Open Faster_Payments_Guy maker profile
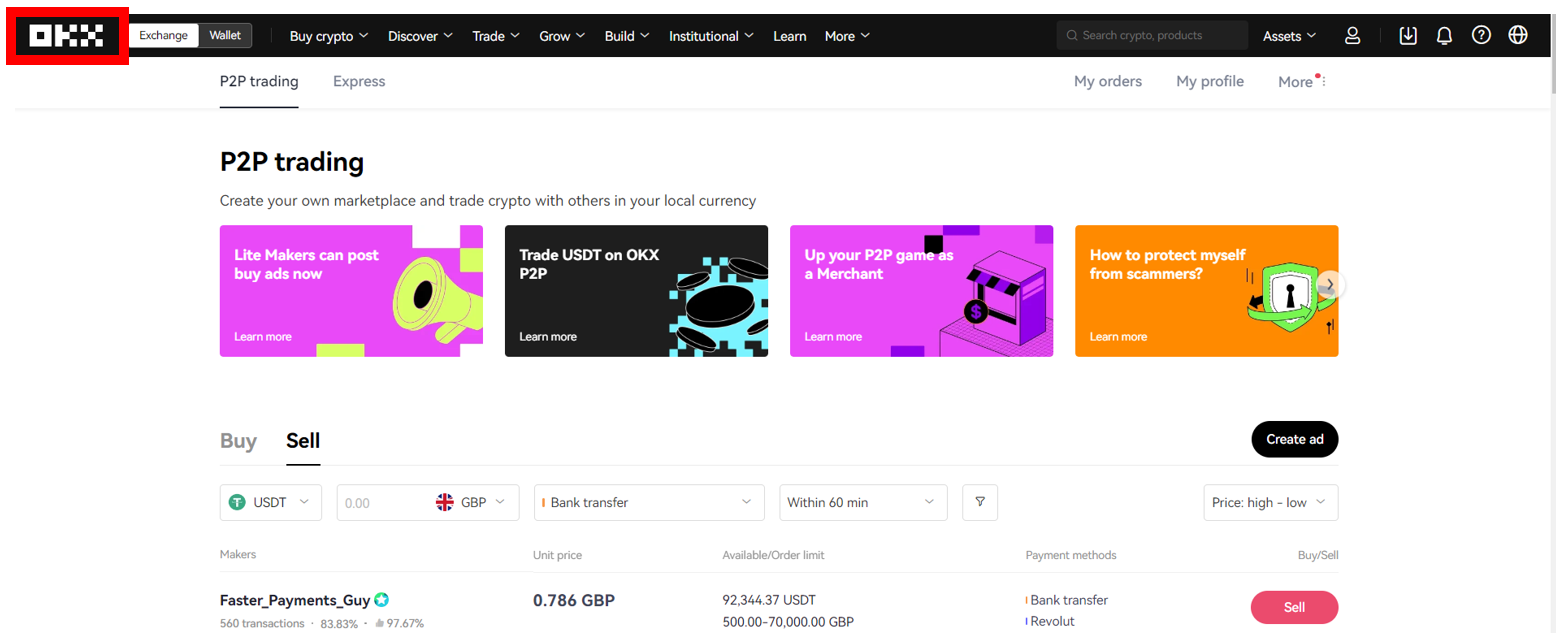This screenshot has height=634, width=1556. coord(295,600)
